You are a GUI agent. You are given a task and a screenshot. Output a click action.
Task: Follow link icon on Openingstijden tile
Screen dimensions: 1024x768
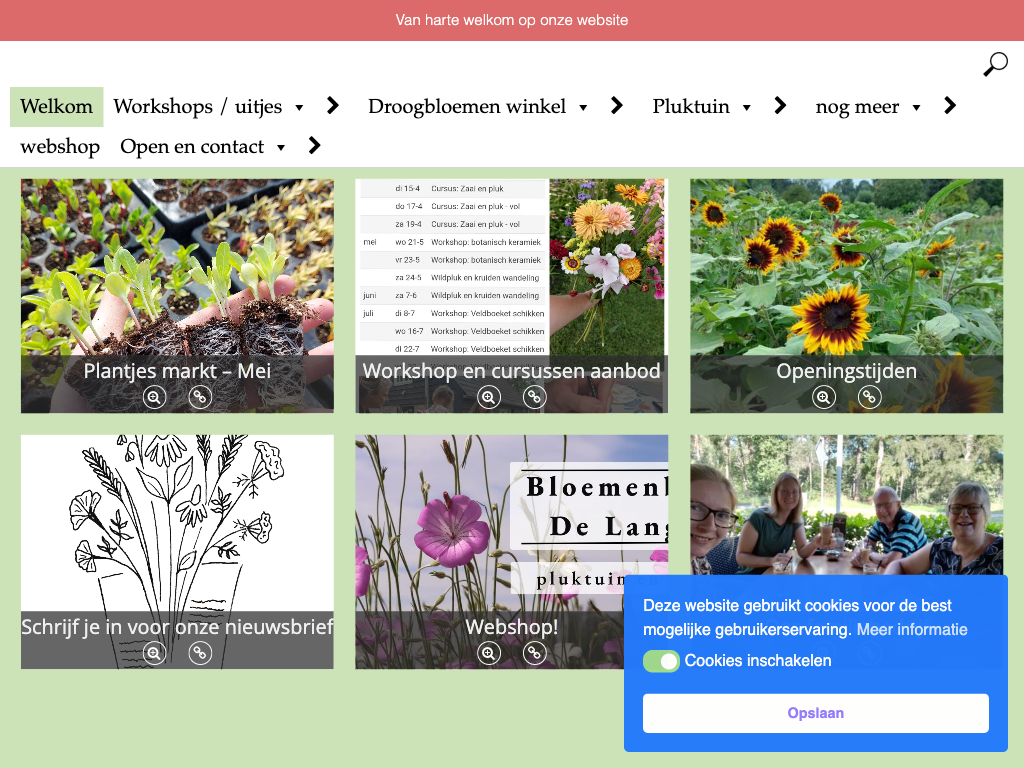pos(870,397)
